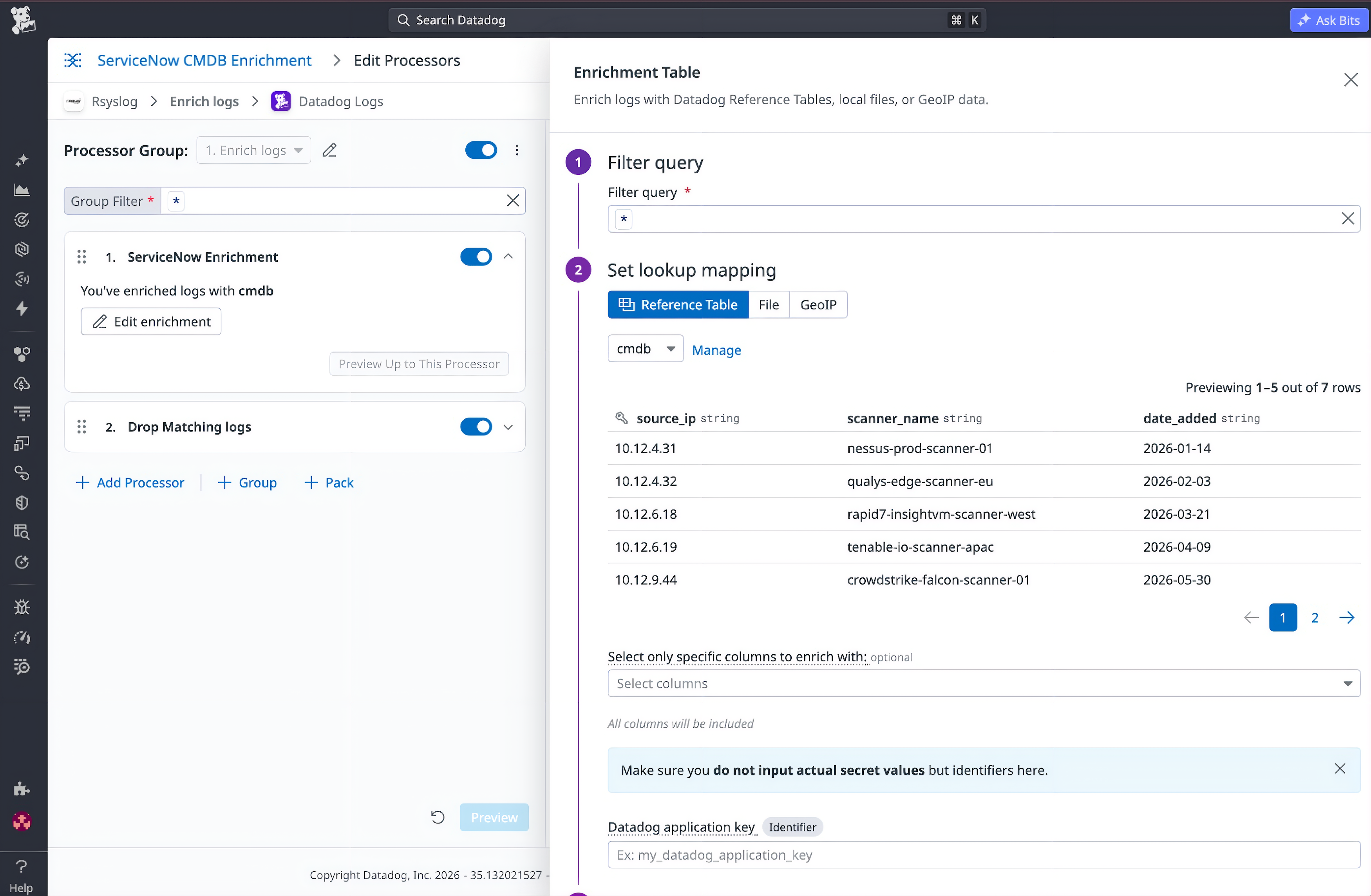The width and height of the screenshot is (1371, 896).
Task: Go to the previous page of table rows
Action: point(1251,618)
